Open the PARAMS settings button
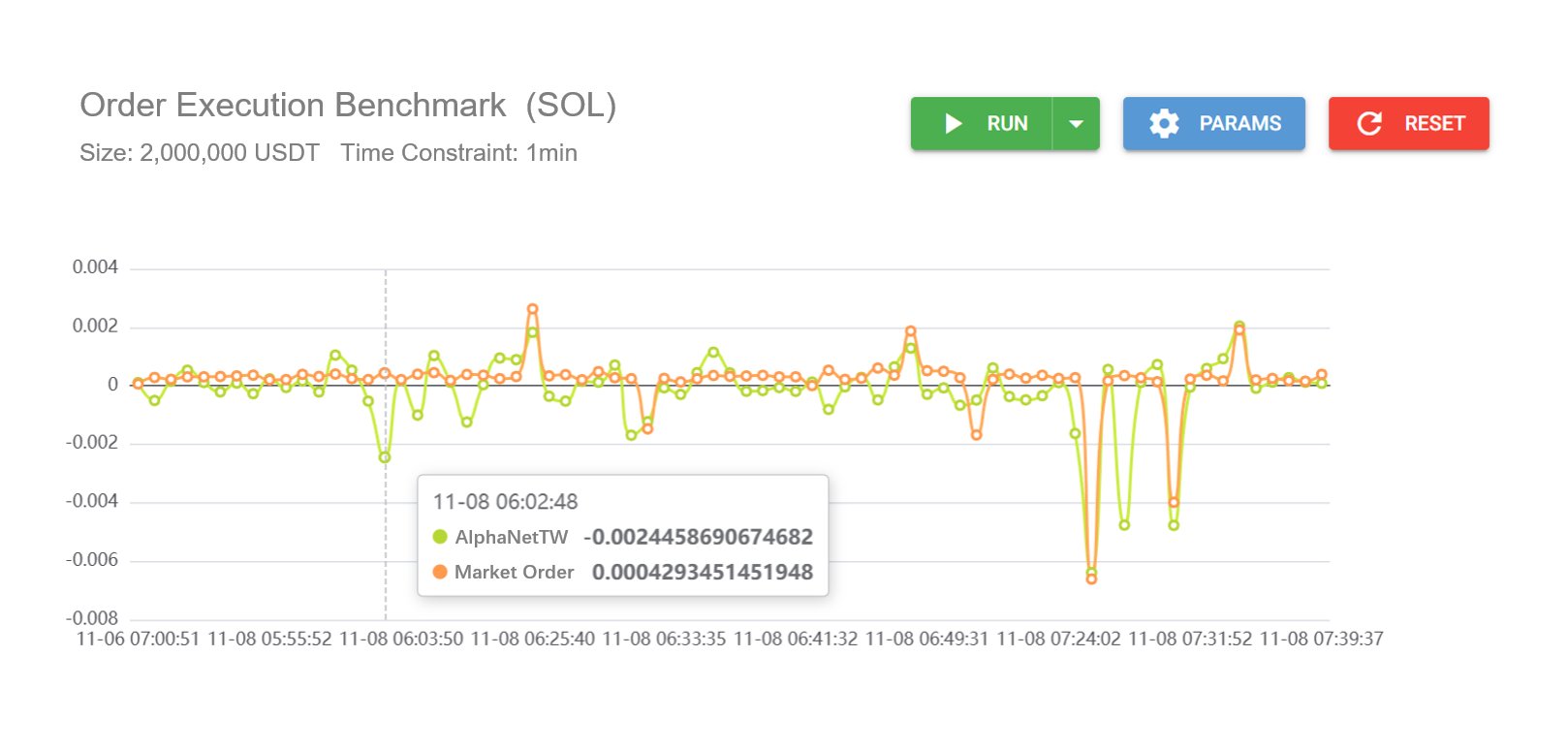 pyautogui.click(x=1214, y=124)
